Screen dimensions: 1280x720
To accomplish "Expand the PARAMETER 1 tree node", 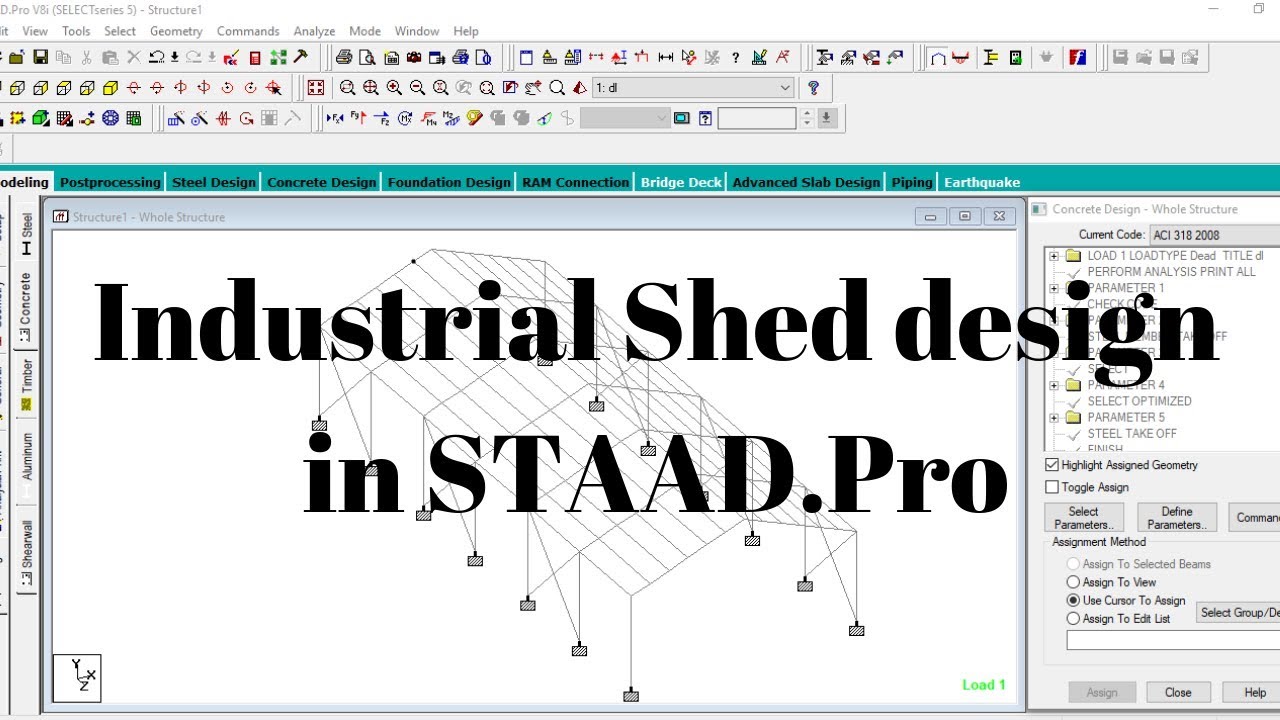I will (1054, 288).
